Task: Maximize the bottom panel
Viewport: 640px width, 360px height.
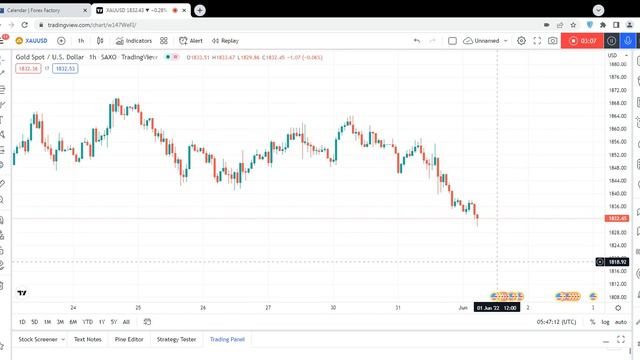Action: pyautogui.click(x=621, y=339)
